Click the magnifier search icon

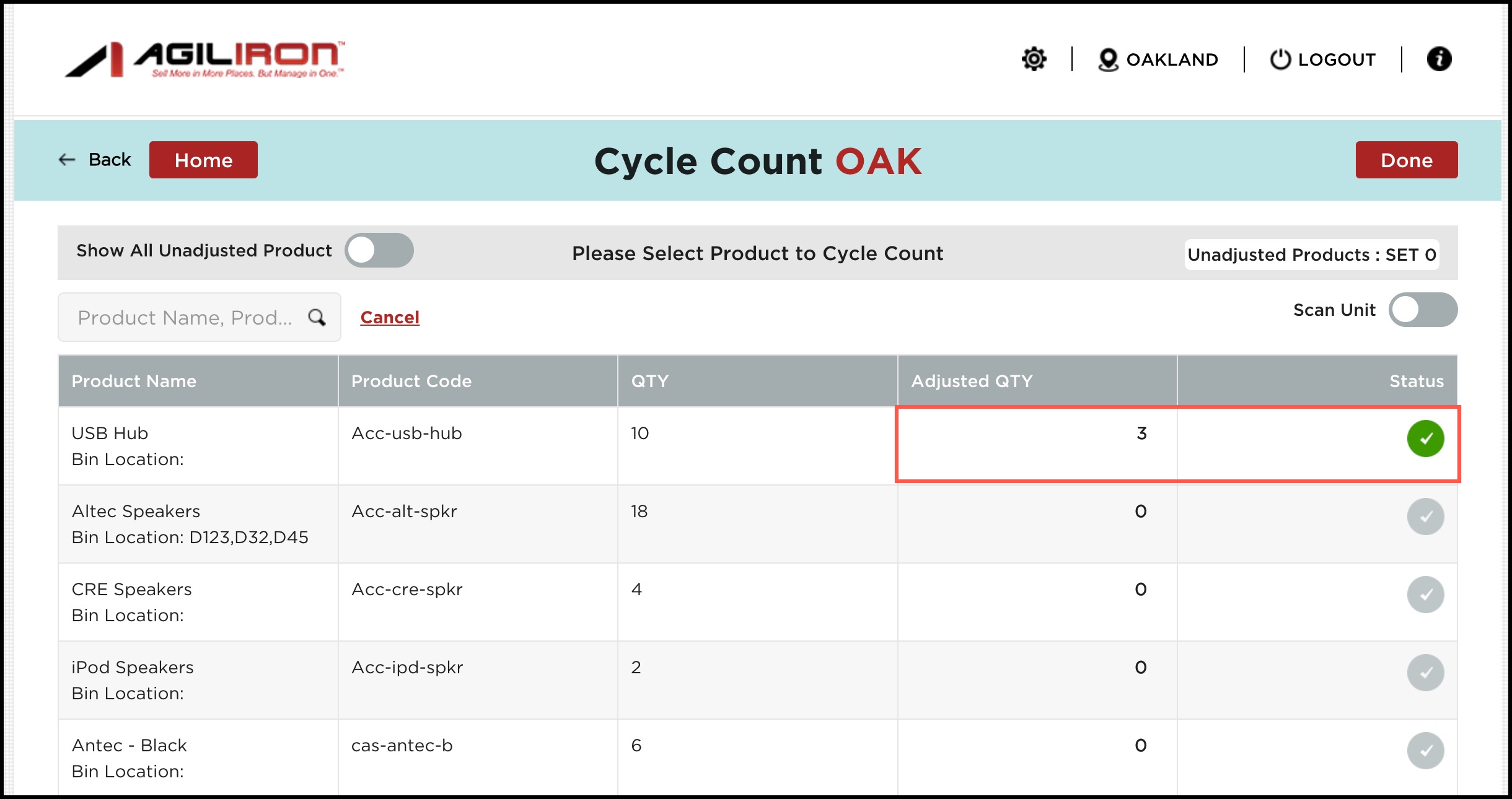coord(317,318)
